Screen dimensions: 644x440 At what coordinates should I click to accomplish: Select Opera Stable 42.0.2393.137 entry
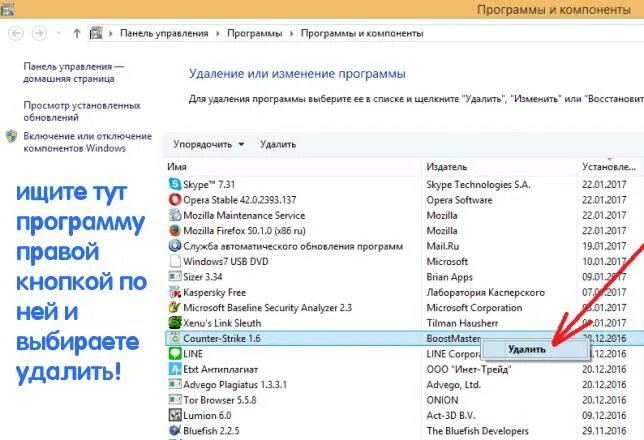(239, 200)
